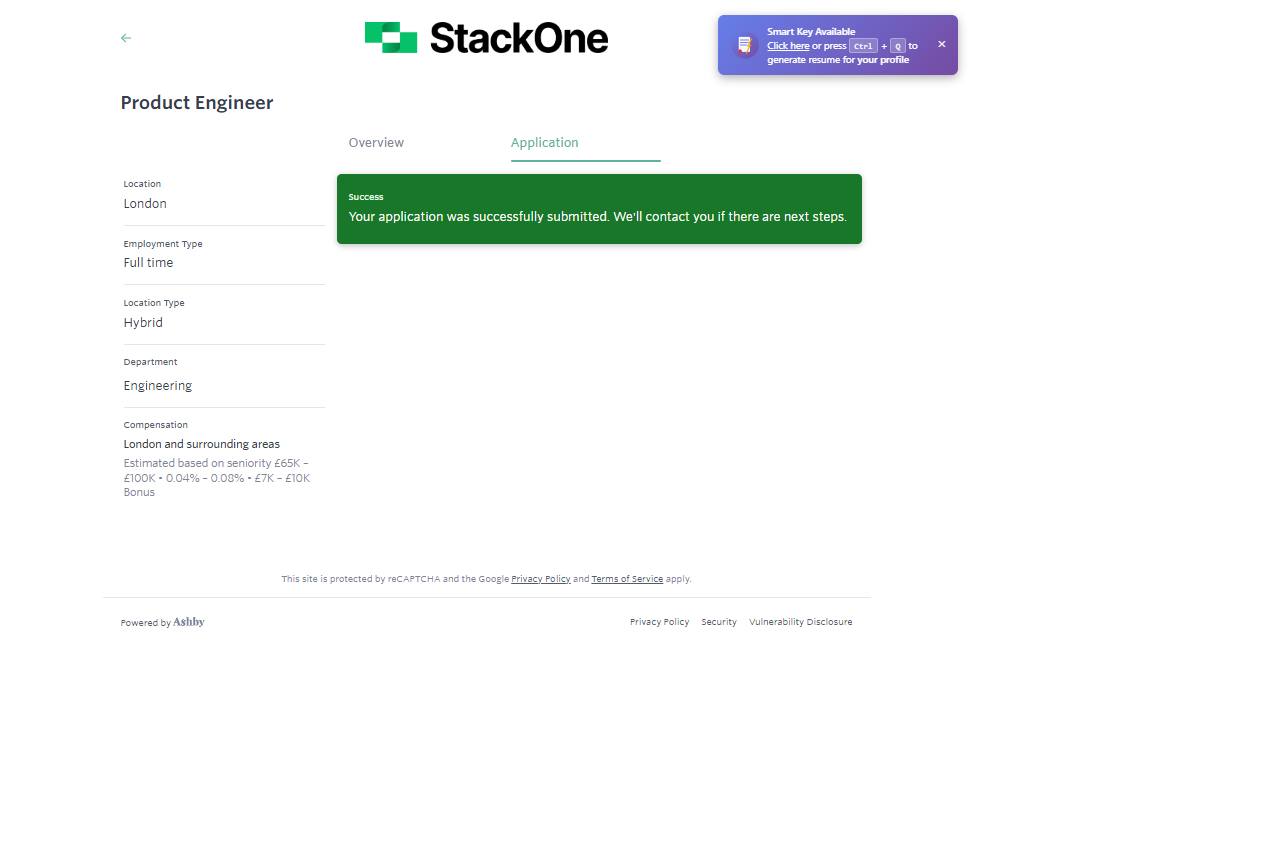Open the Security footer link
This screenshot has width=1277, height=864.
coord(719,622)
